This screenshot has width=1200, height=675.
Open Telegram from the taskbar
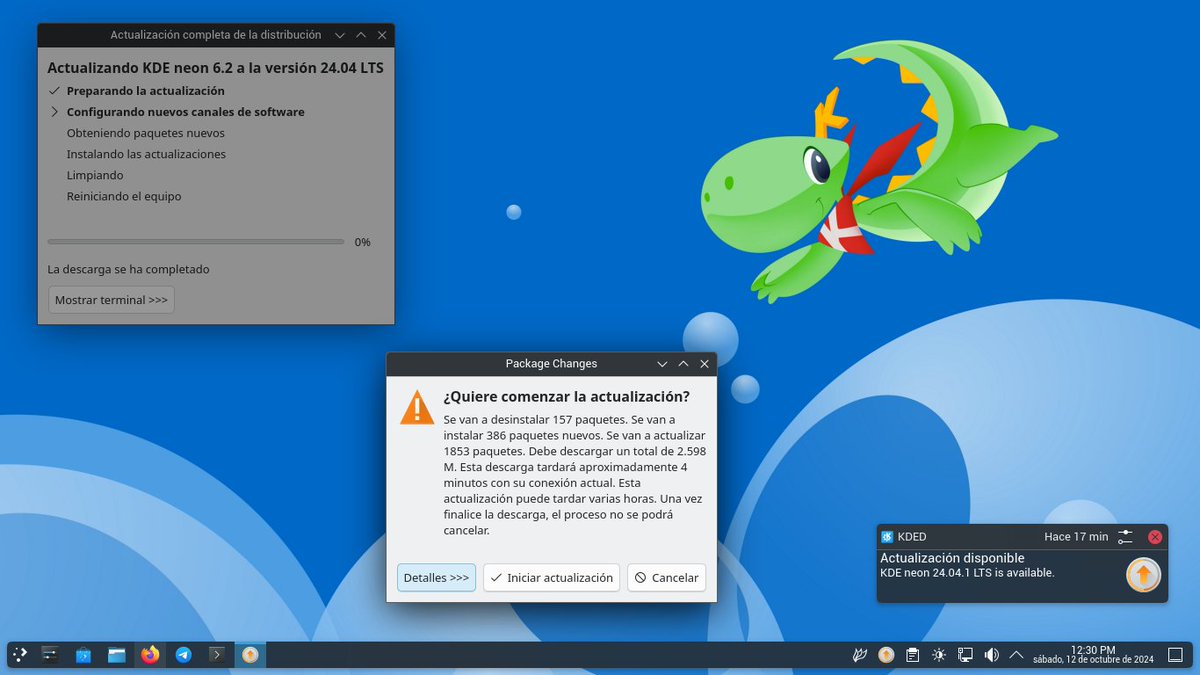tap(183, 655)
